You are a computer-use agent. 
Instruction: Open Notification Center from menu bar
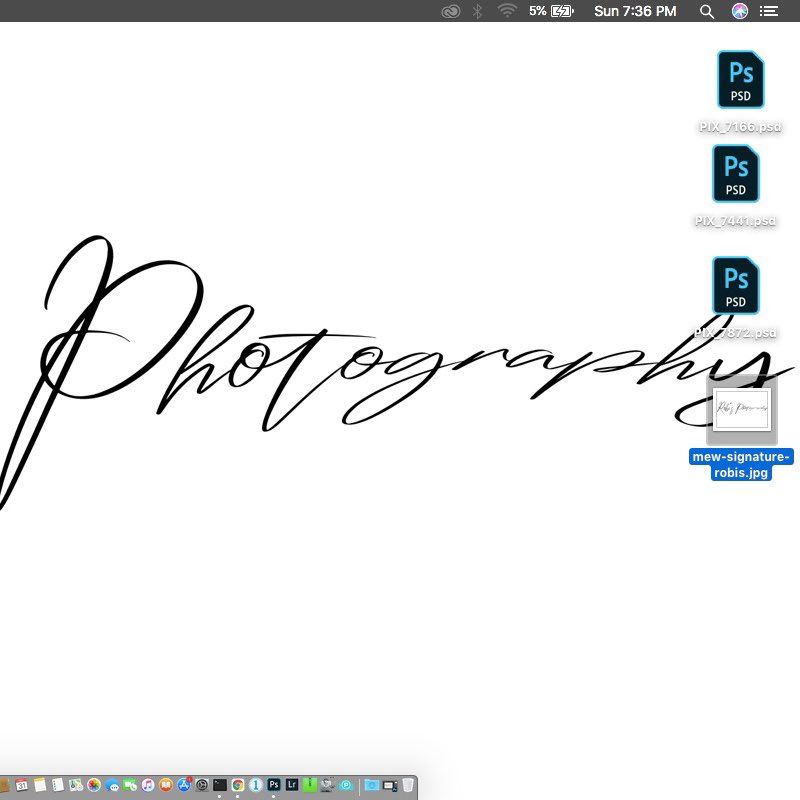pyautogui.click(x=769, y=11)
